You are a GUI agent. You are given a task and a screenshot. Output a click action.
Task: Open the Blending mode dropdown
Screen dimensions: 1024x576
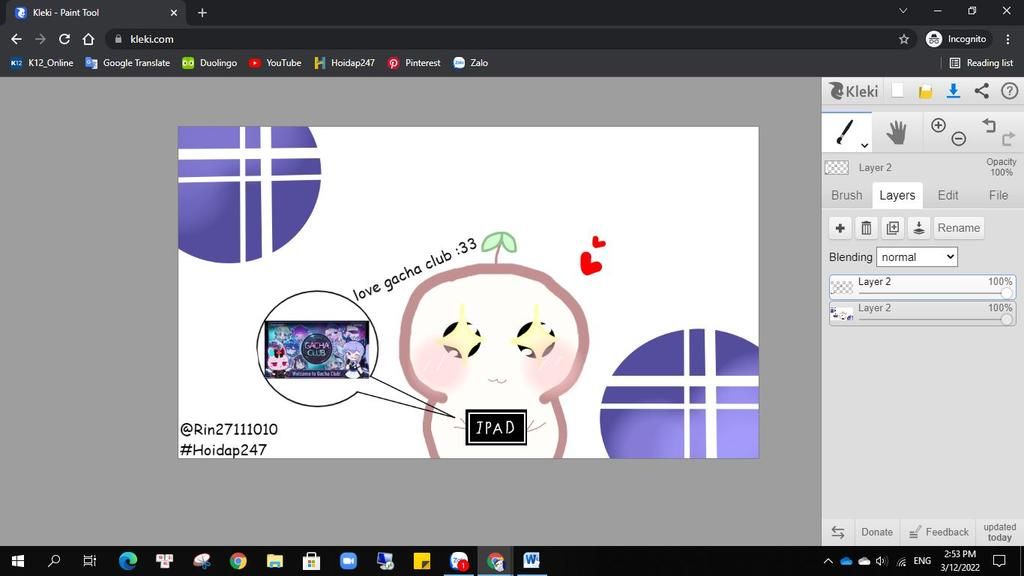[x=917, y=257]
